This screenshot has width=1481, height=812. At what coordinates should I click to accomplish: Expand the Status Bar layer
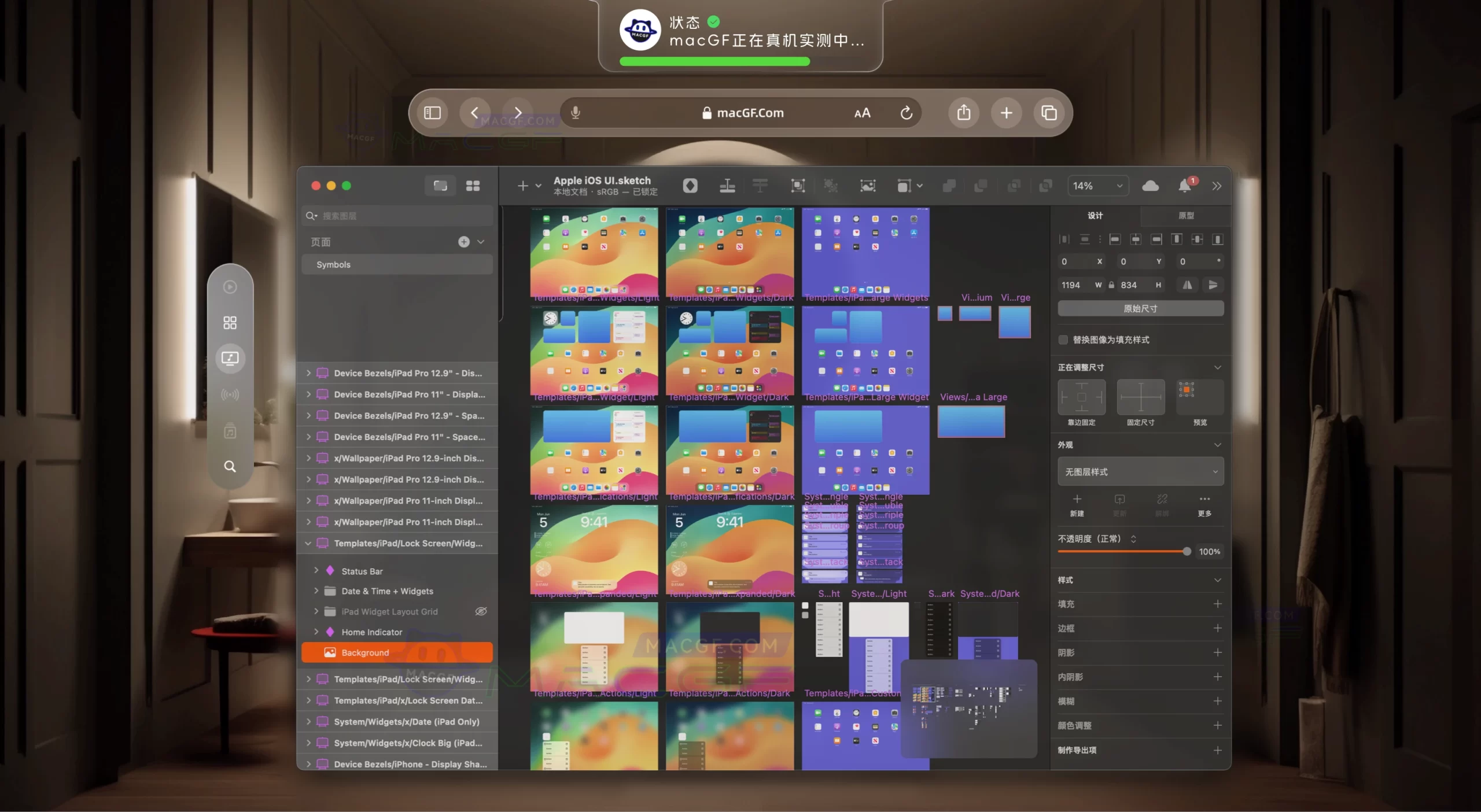(316, 571)
